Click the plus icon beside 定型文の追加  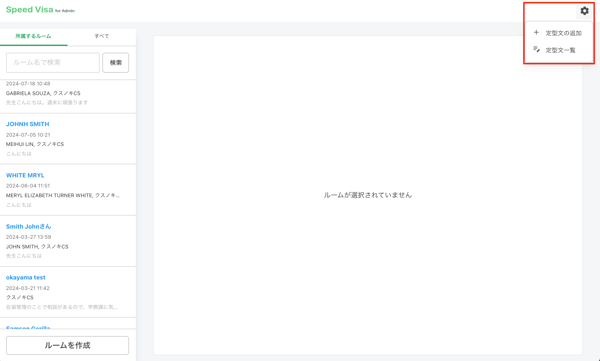536,33
